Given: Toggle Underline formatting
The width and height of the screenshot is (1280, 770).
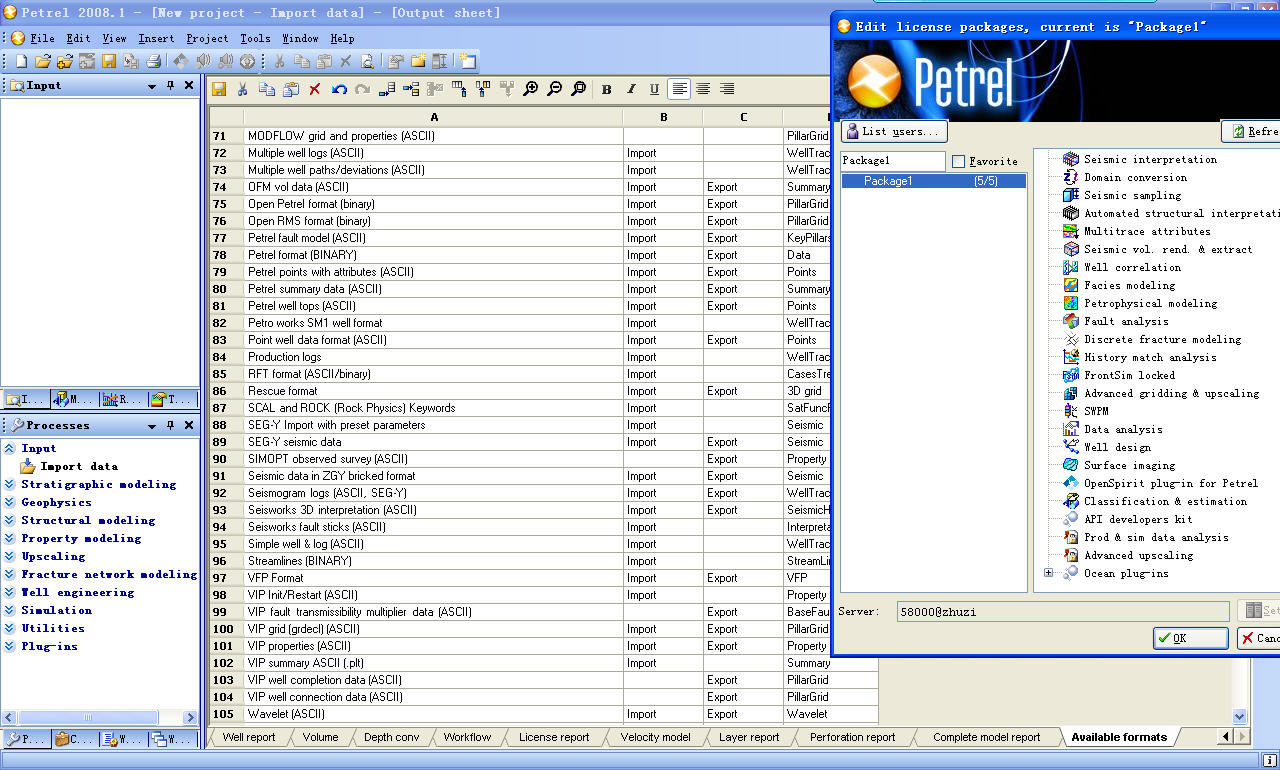Looking at the screenshot, I should point(654,89).
